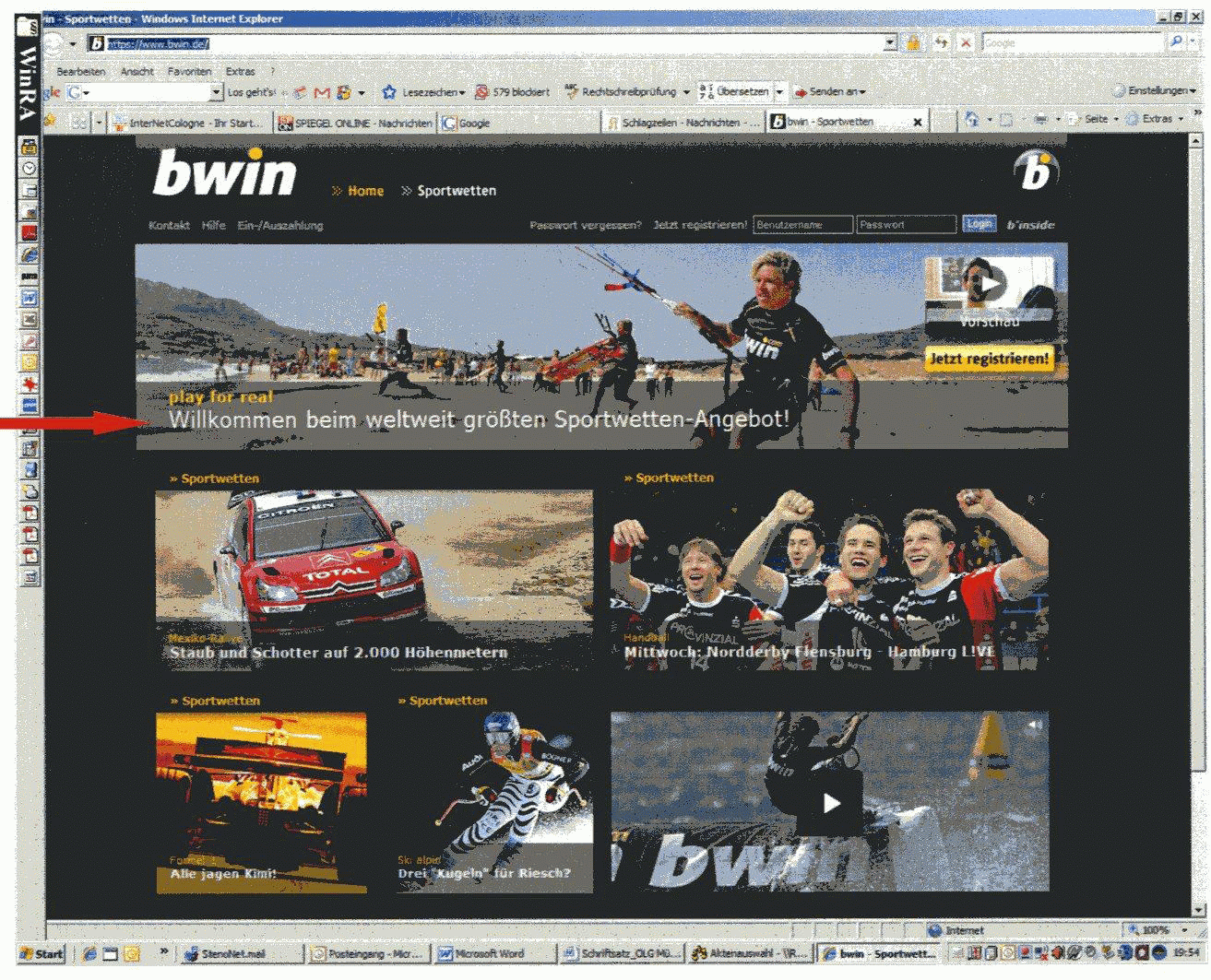The height and width of the screenshot is (980, 1211).
Task: Click the Benutzername input field
Action: point(802,224)
